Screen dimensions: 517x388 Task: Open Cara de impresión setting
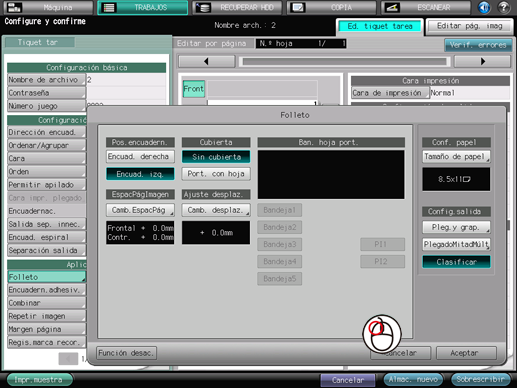coord(390,93)
